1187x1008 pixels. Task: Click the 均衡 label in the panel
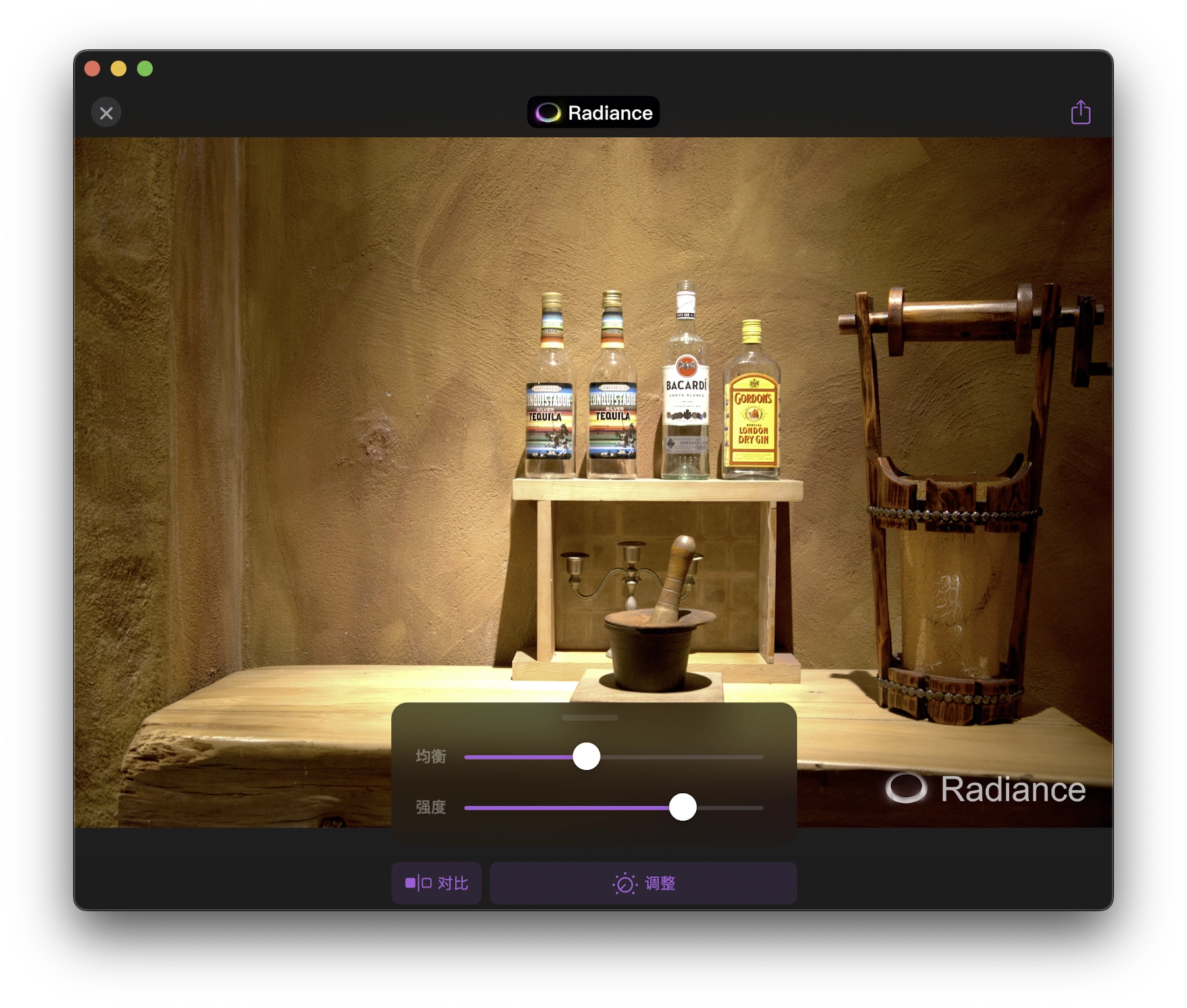430,757
